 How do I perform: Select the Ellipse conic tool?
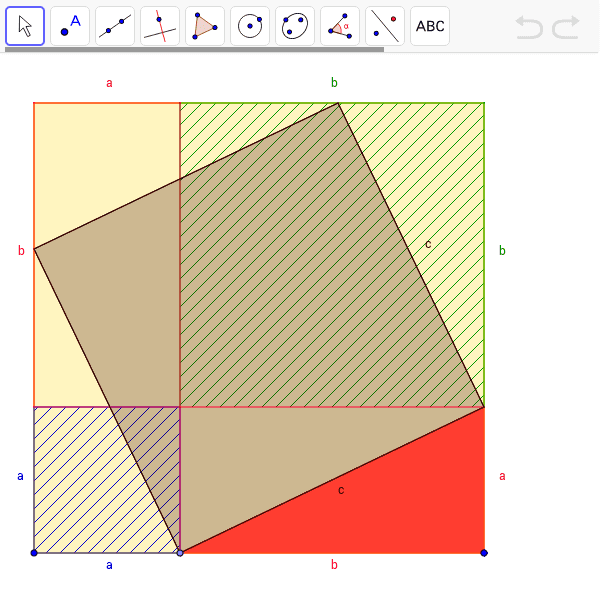pos(295,26)
